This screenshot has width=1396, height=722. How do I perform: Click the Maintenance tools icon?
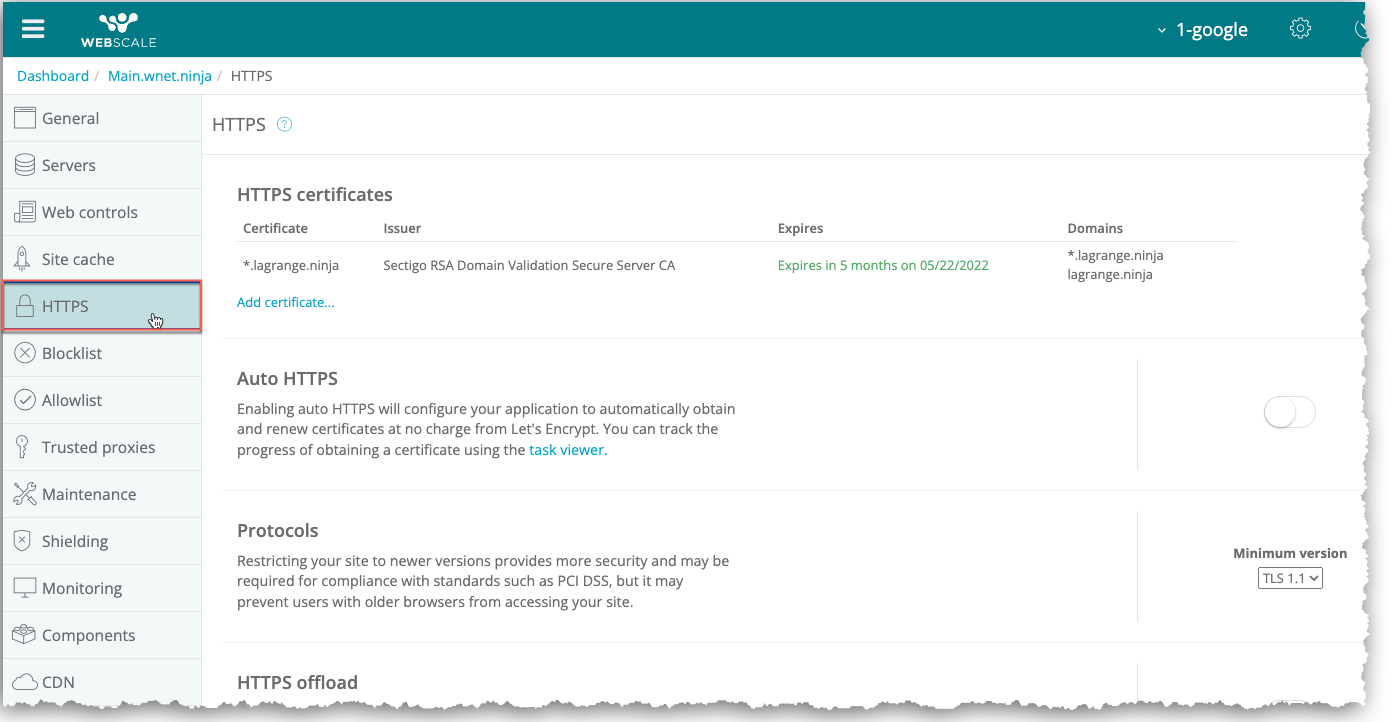tap(24, 494)
